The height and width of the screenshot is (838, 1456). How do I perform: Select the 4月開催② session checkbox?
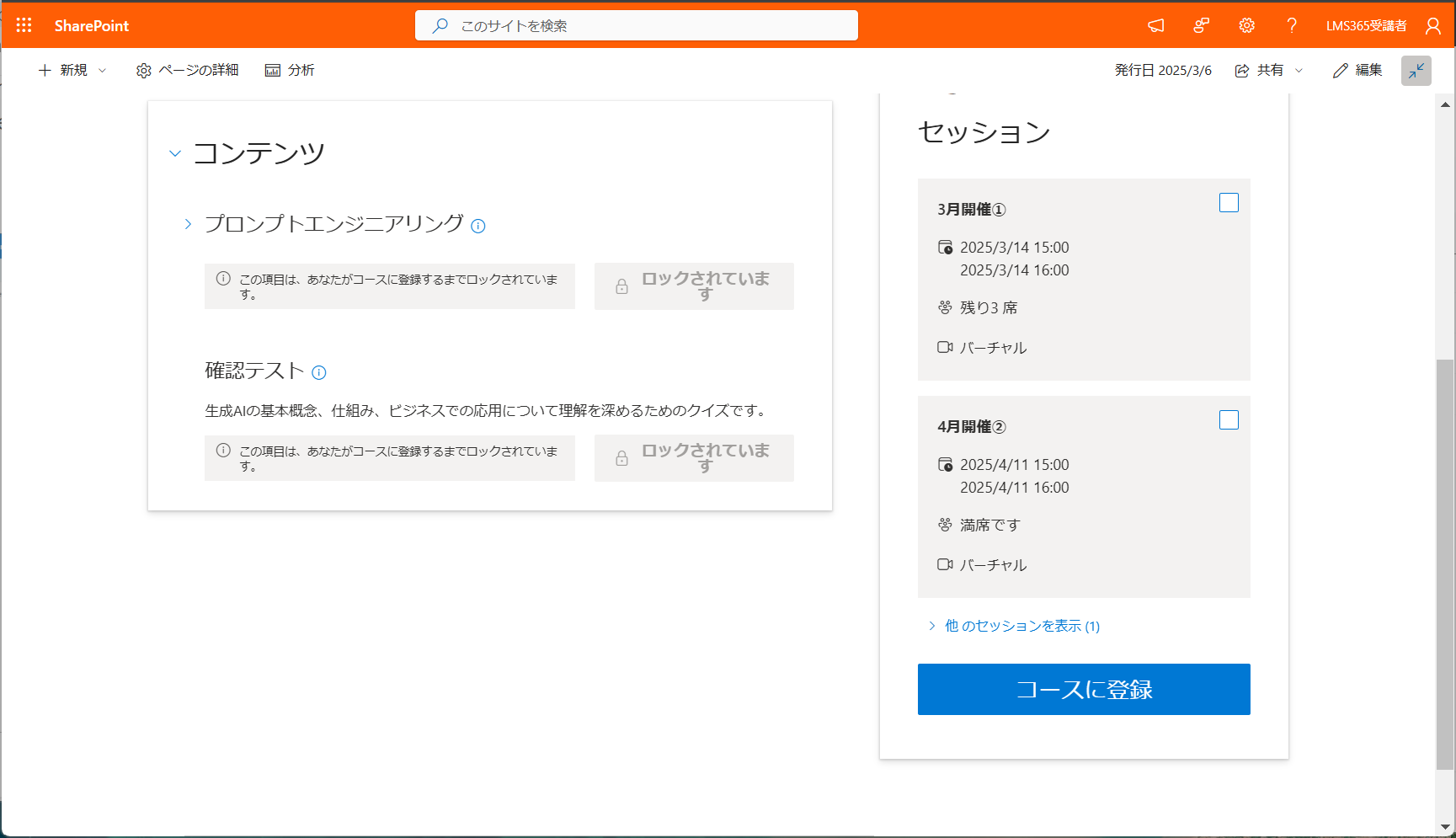(x=1229, y=420)
